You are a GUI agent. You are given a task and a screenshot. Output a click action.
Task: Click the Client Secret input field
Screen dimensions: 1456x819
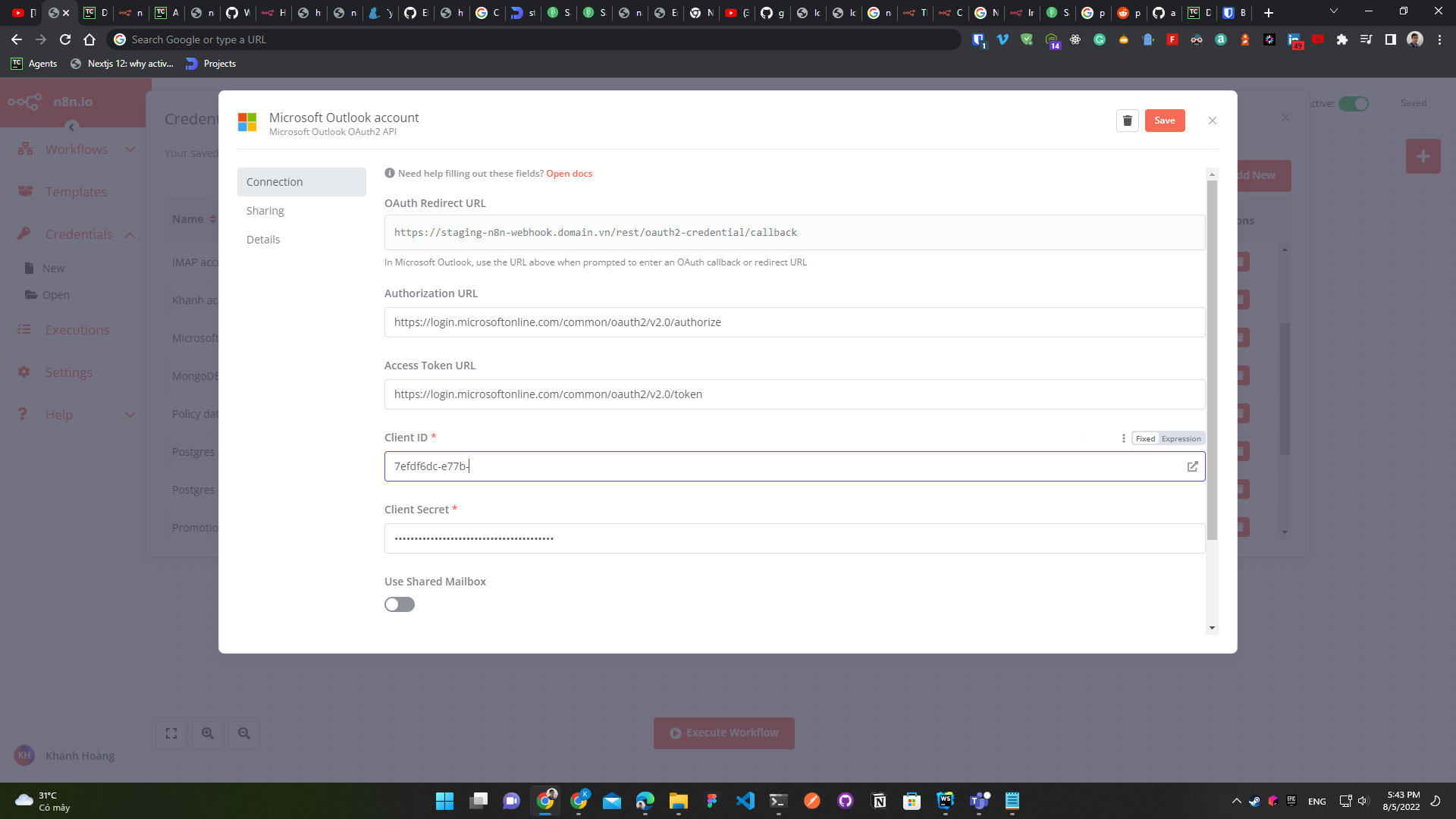click(x=793, y=538)
